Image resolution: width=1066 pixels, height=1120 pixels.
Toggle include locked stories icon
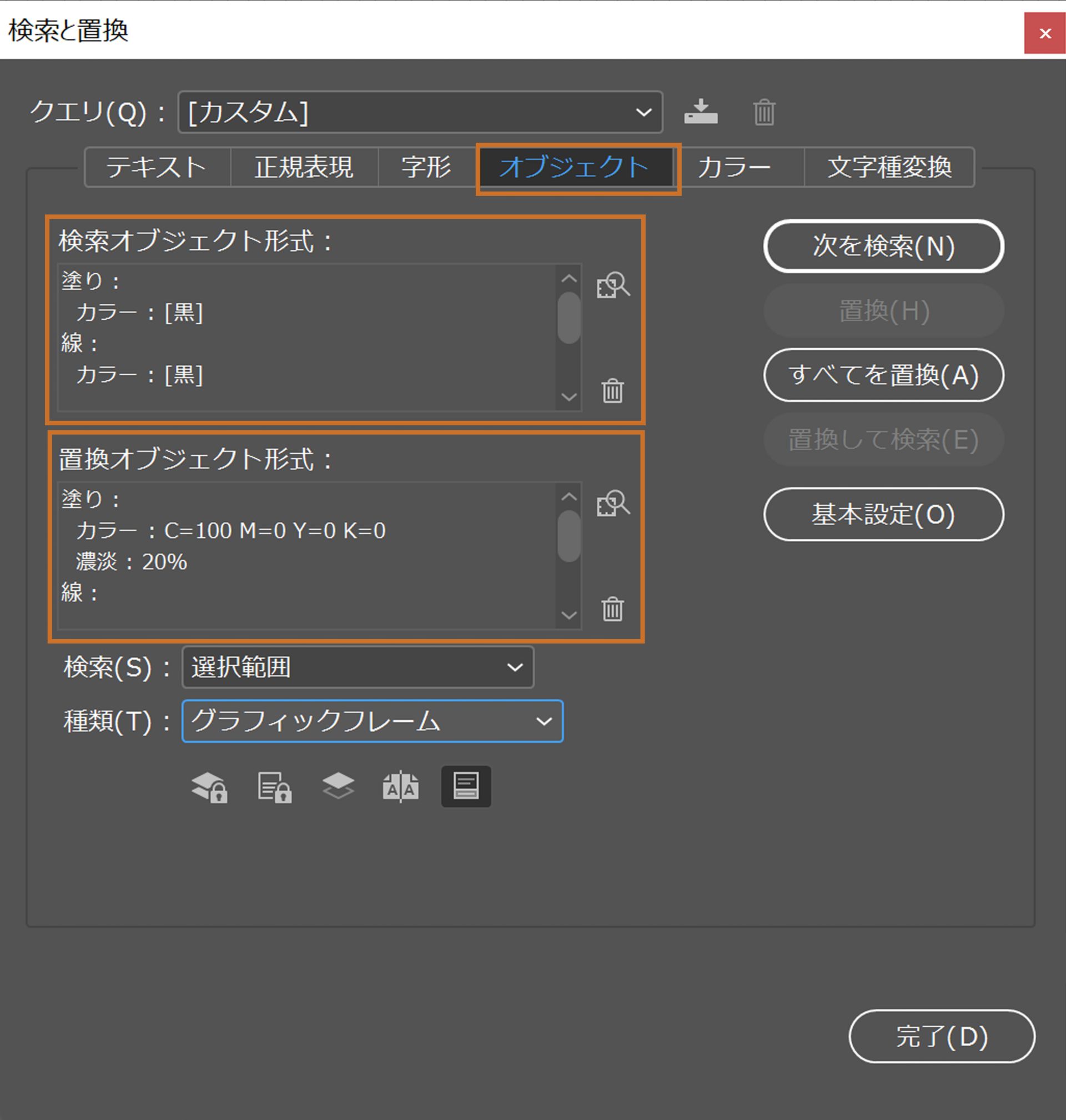pyautogui.click(x=274, y=787)
